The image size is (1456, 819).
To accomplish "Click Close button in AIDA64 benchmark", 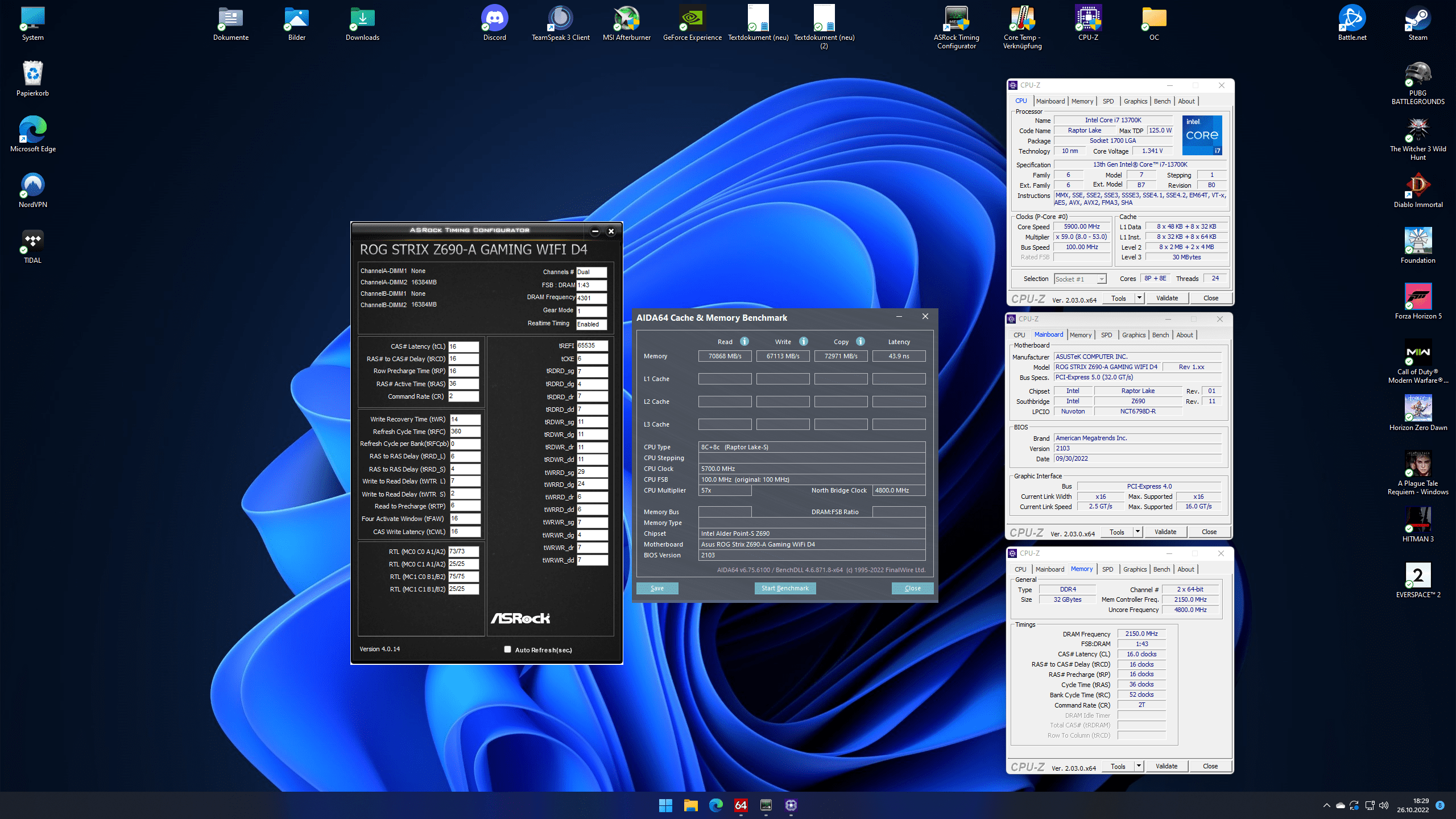I will coord(912,588).
